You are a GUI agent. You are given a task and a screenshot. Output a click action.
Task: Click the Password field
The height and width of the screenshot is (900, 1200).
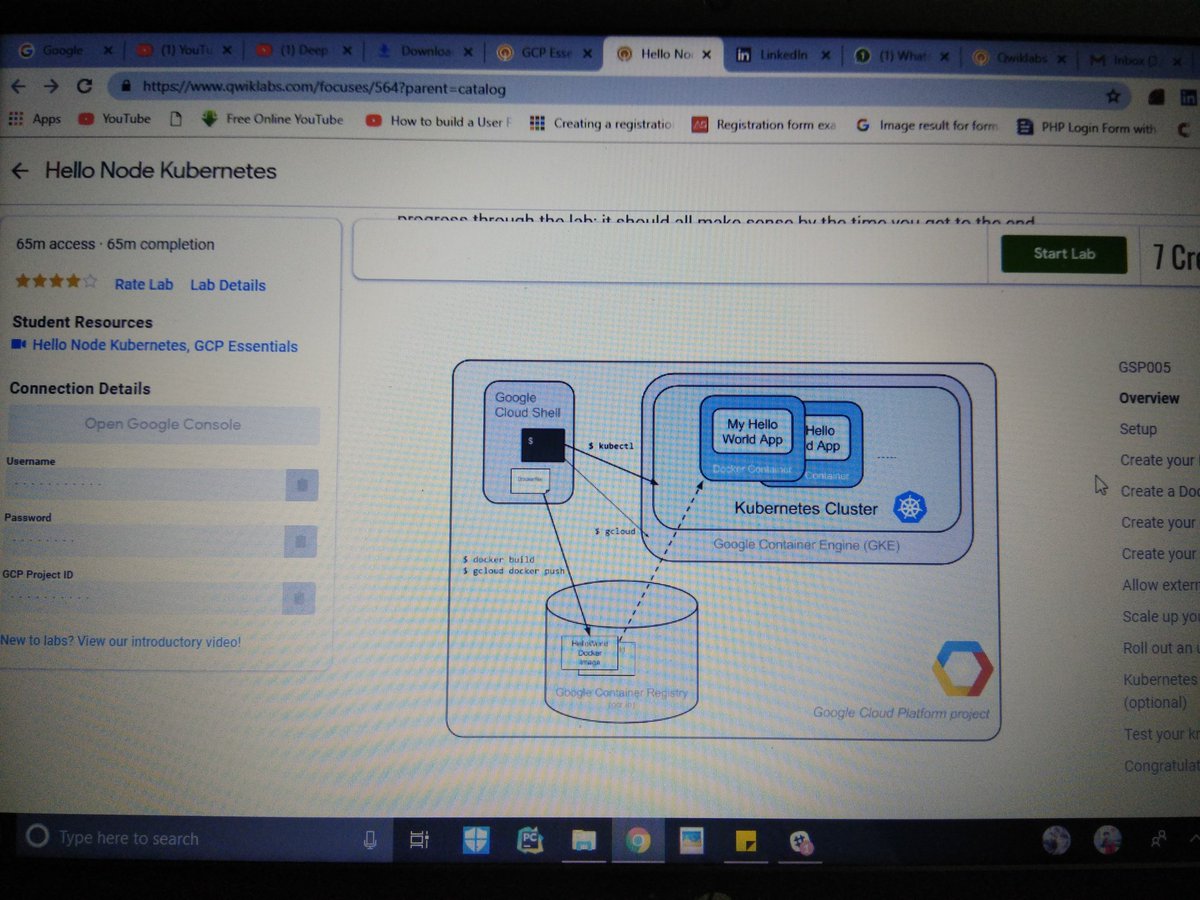coord(145,542)
